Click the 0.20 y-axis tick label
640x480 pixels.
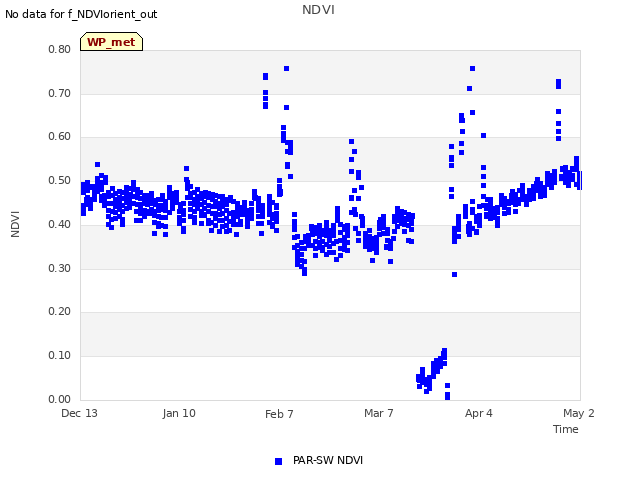[60, 311]
